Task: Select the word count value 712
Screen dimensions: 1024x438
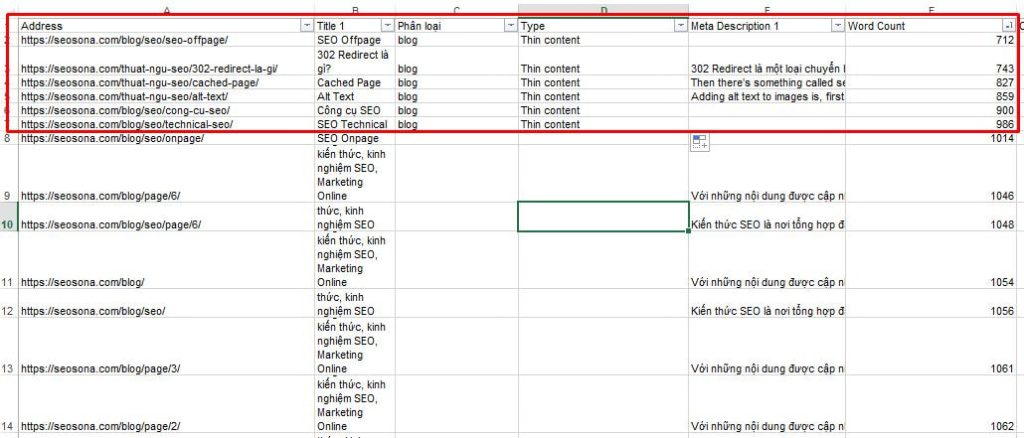Action: [1006, 40]
